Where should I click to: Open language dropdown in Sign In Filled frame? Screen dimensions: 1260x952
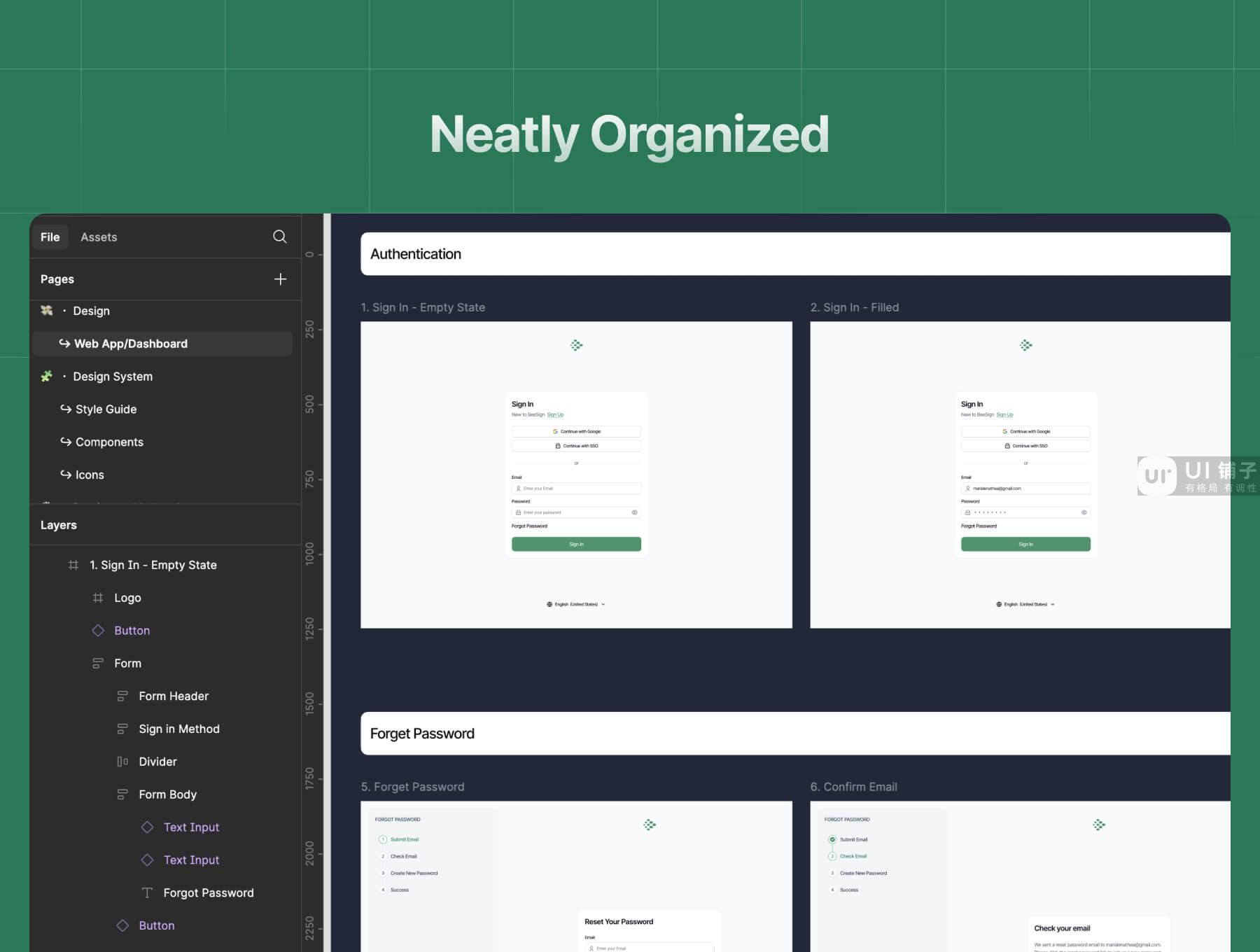click(x=1025, y=604)
